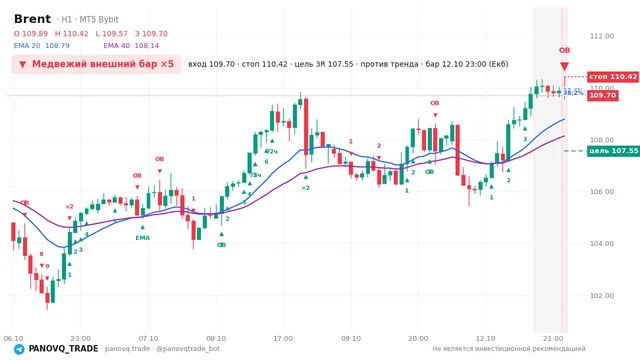Click the 'EMA 40 108.14' legend entry

[131, 46]
